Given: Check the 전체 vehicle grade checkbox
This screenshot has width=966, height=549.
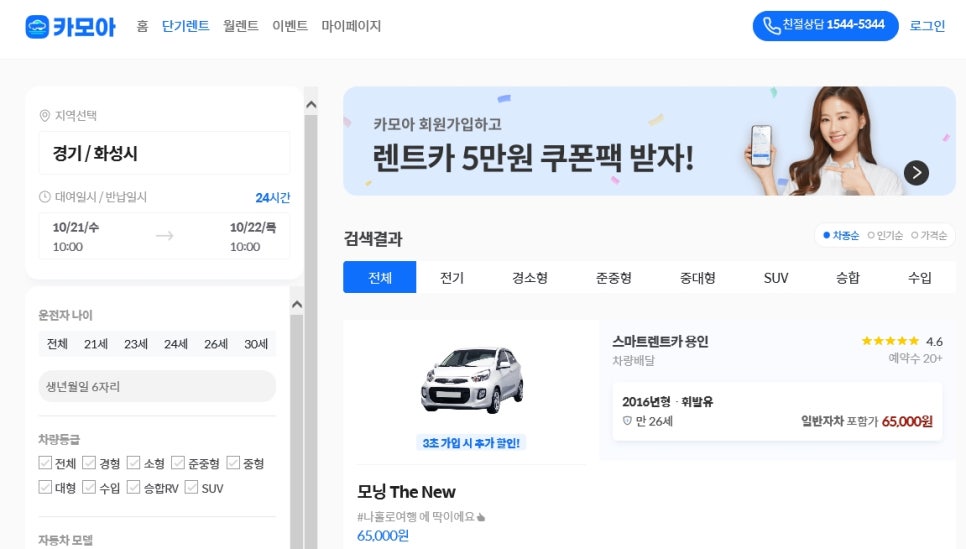Looking at the screenshot, I should click(x=45, y=463).
